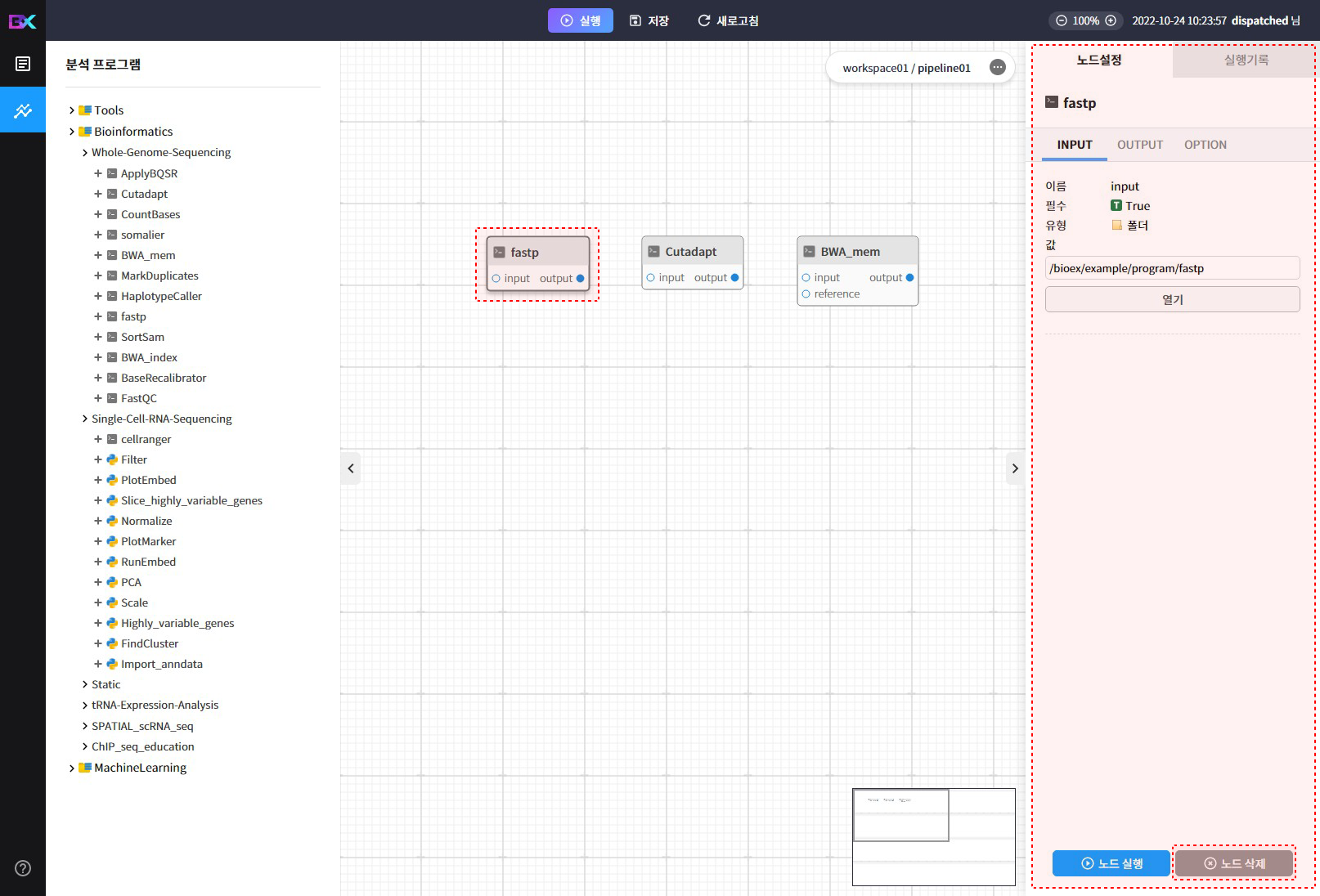Collapse the left panel with arrow

point(351,468)
